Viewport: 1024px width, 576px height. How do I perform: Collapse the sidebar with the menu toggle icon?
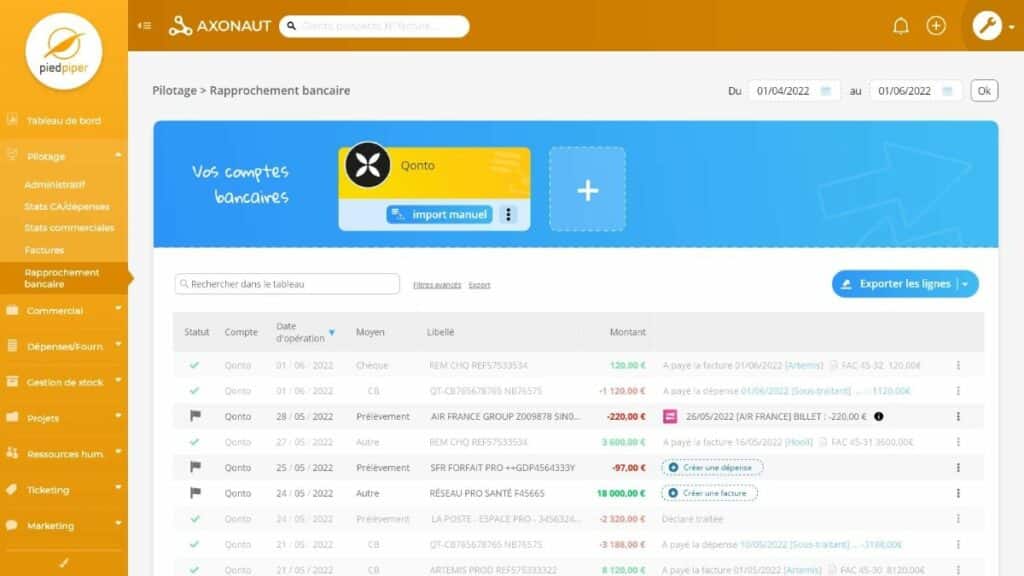[x=144, y=25]
